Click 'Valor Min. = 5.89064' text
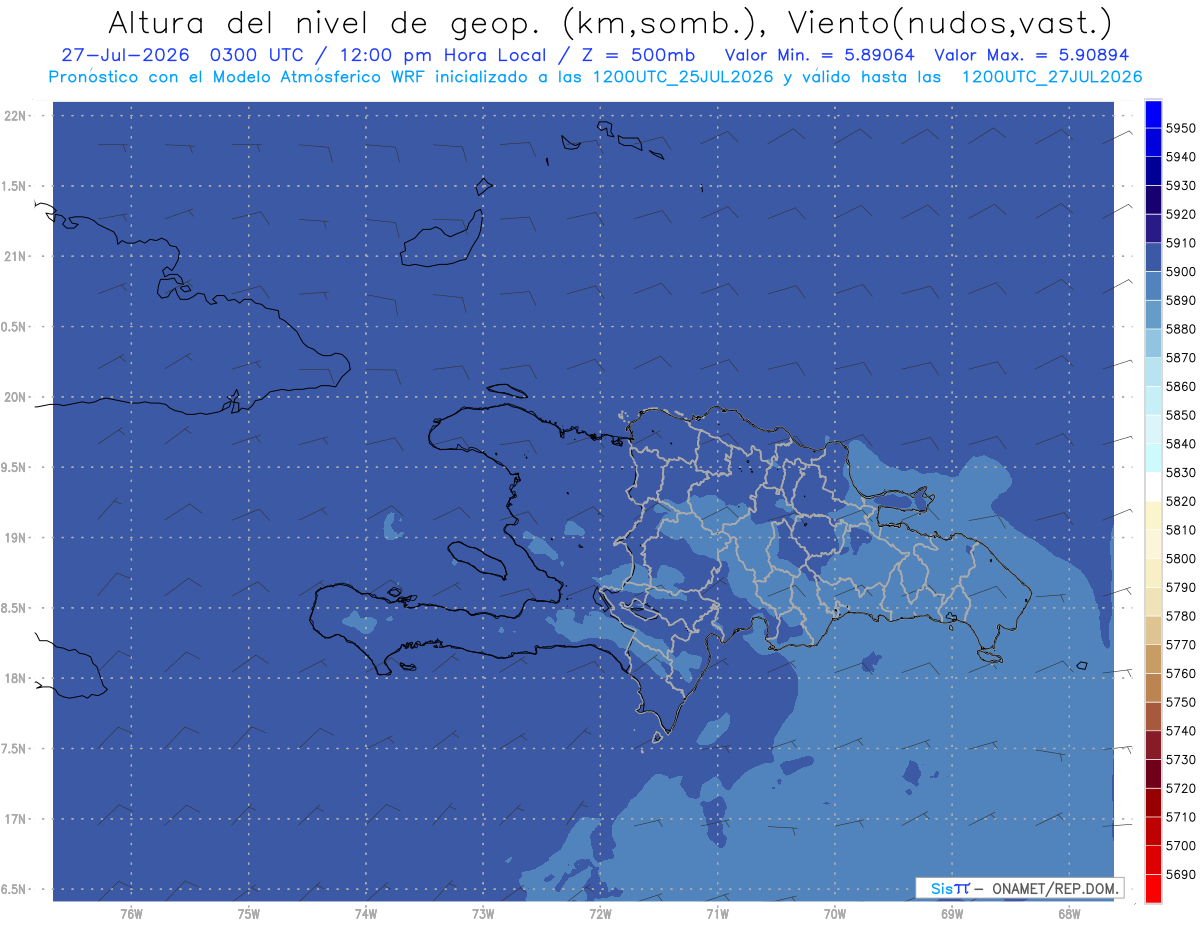The image size is (1200, 927). [819, 55]
